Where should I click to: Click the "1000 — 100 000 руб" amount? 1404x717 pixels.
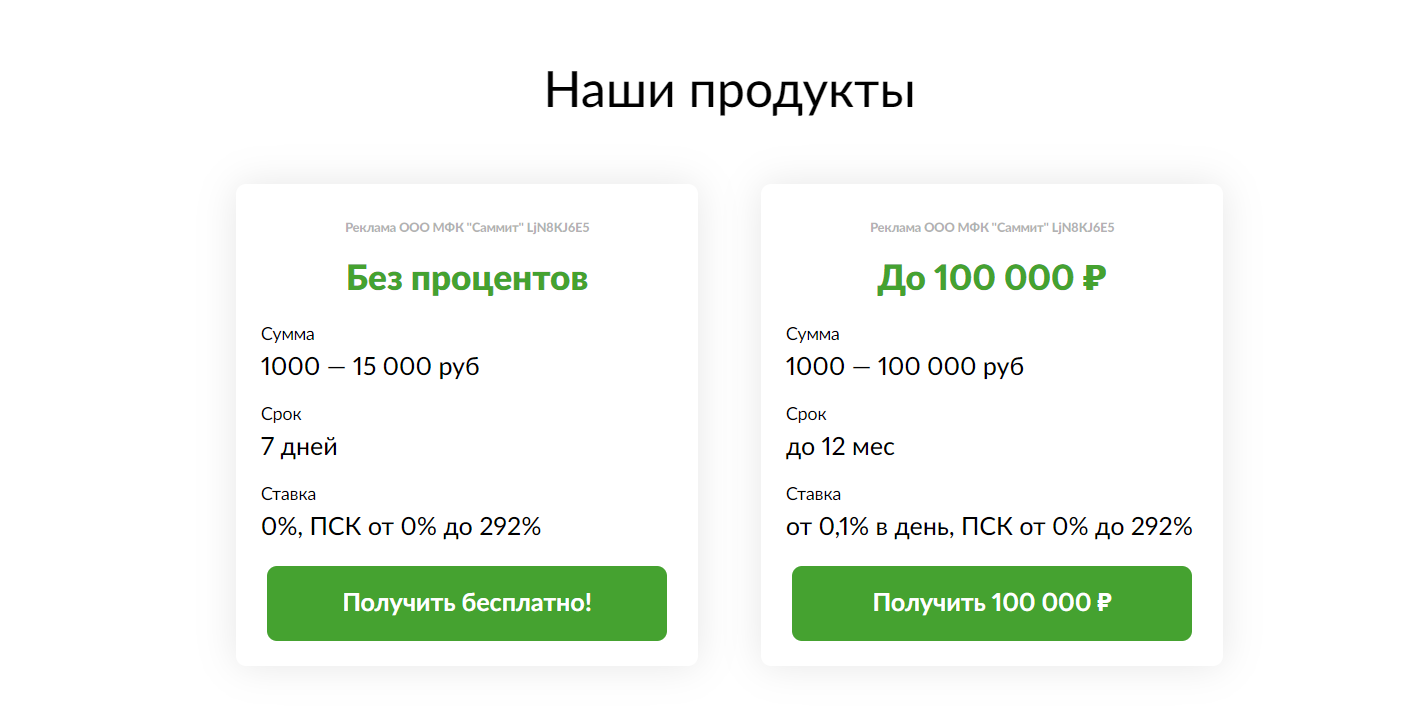click(905, 366)
